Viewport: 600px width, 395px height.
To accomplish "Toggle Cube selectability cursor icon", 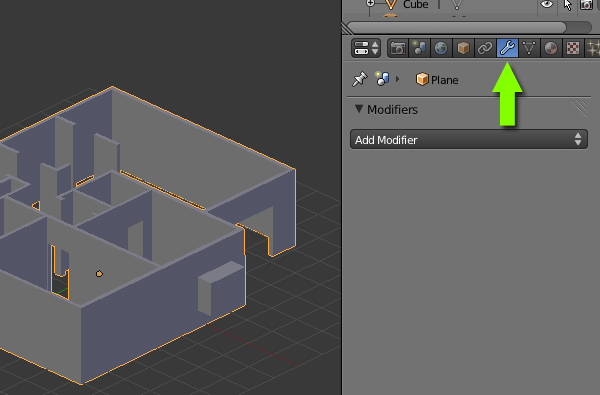I will [567, 5].
